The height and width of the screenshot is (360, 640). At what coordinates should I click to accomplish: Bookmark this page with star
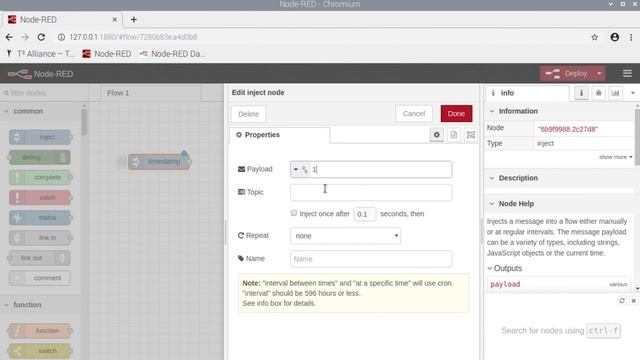coord(595,37)
